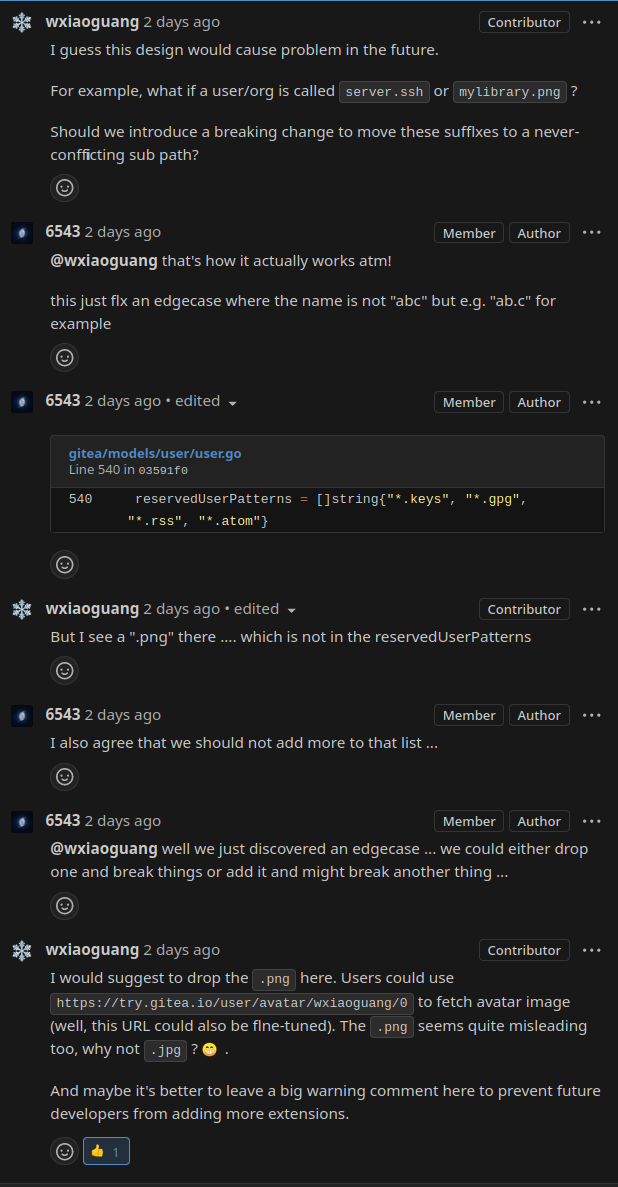The image size is (618, 1187).
Task: Expand edited history dropdown on 6543's snippet comment
Action: coord(233,403)
